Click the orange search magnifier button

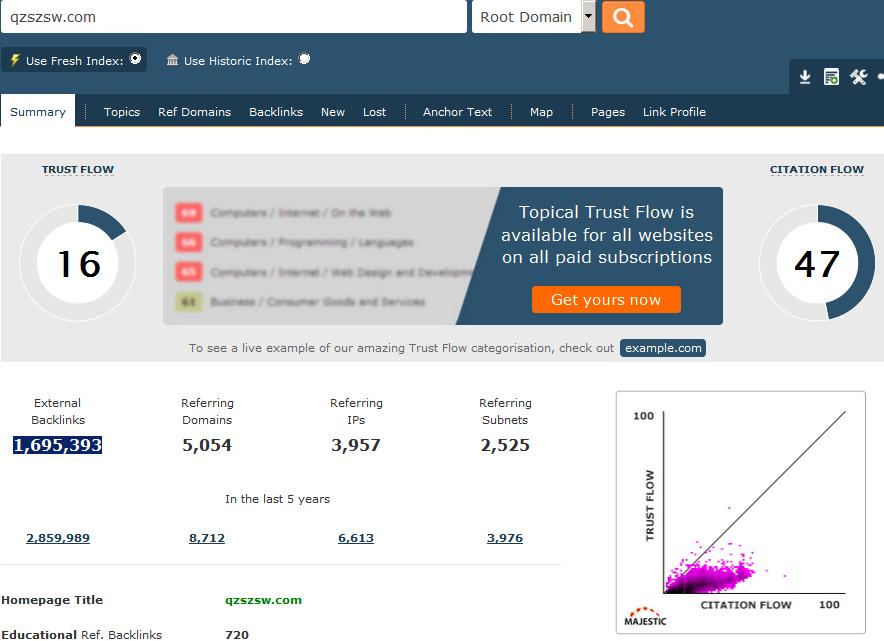[623, 17]
